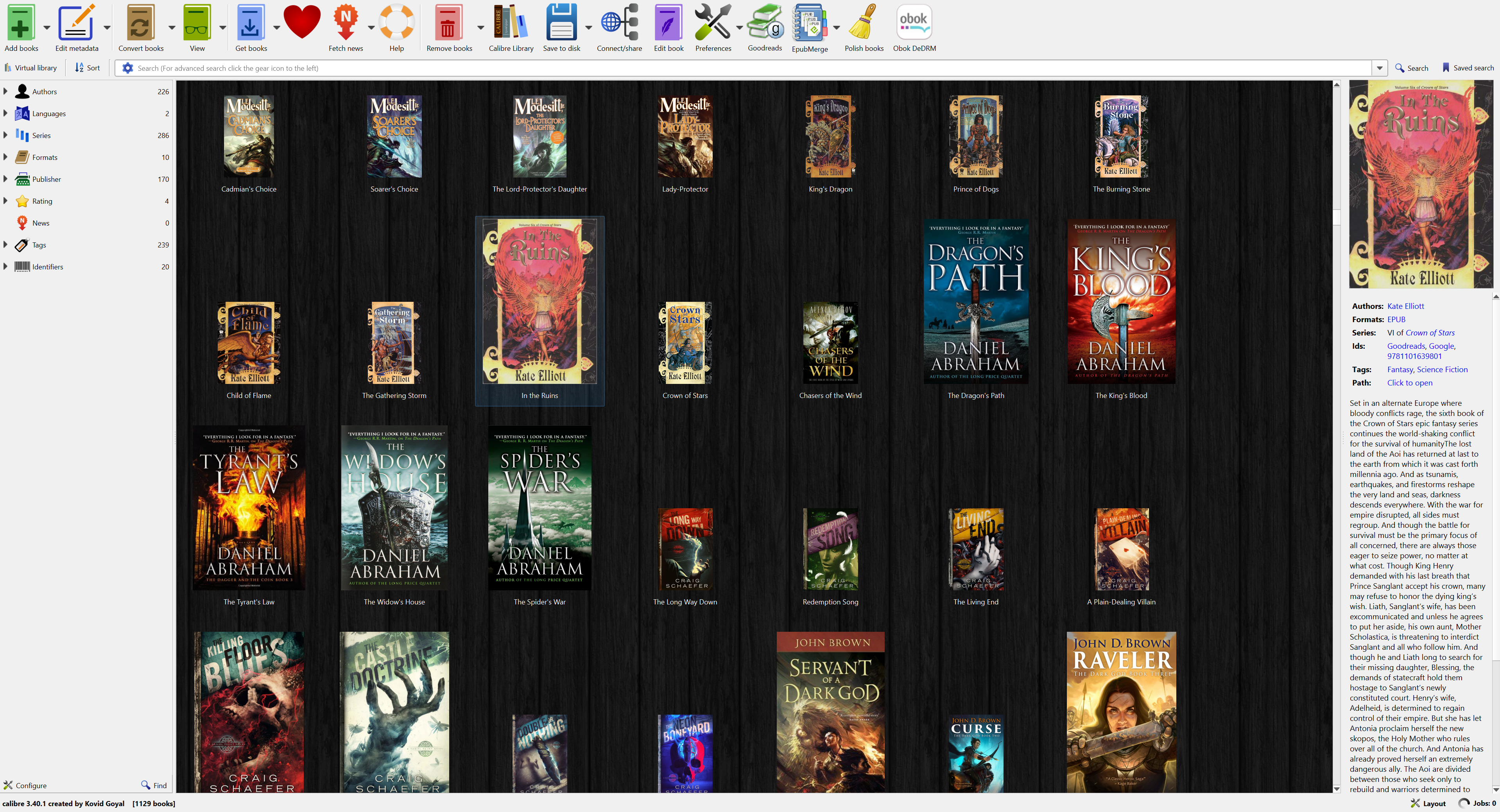This screenshot has height=812, width=1500.
Task: Click the Convert books icon
Action: click(x=140, y=23)
